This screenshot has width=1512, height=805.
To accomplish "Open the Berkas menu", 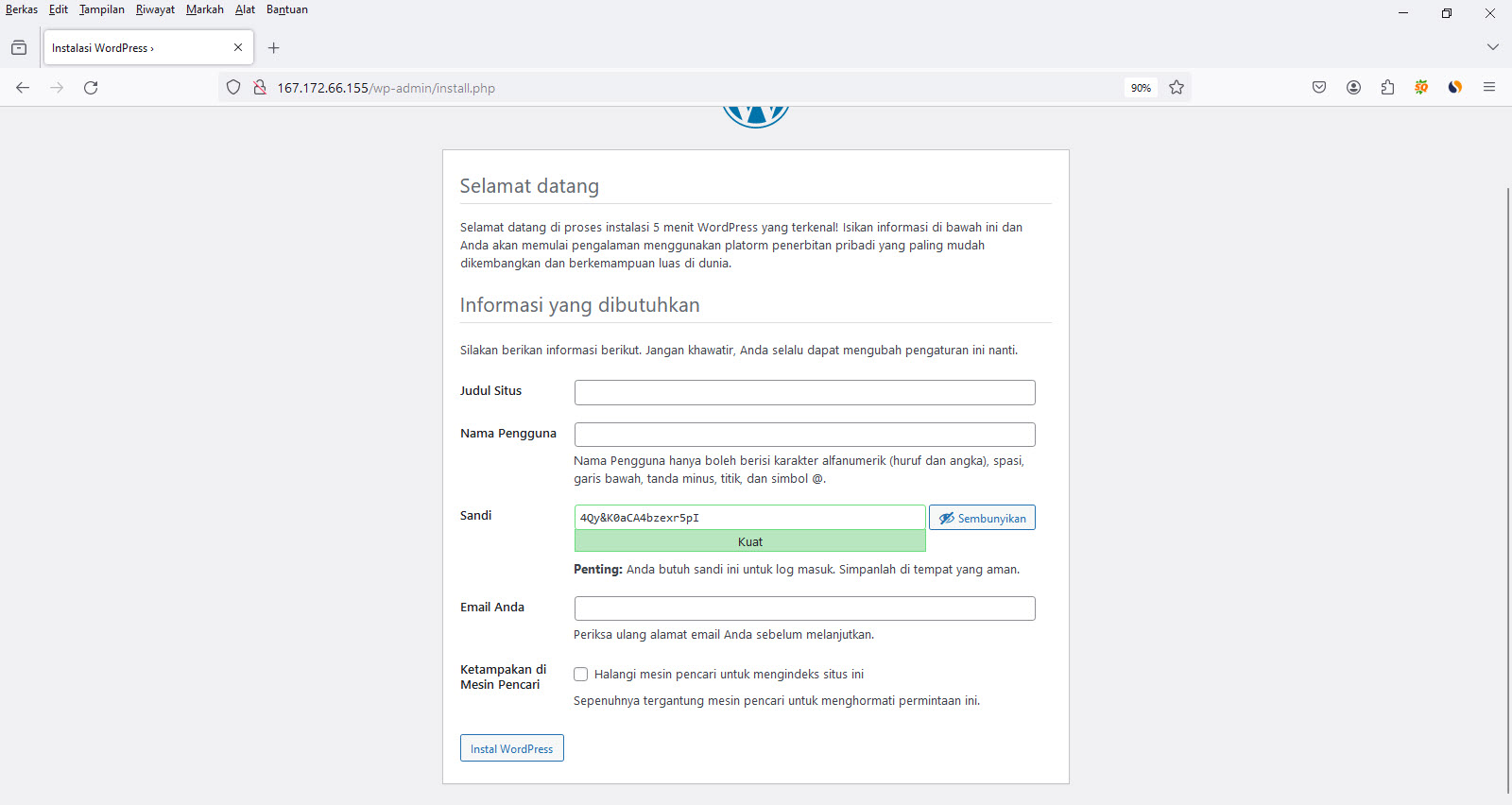I will click(x=22, y=9).
